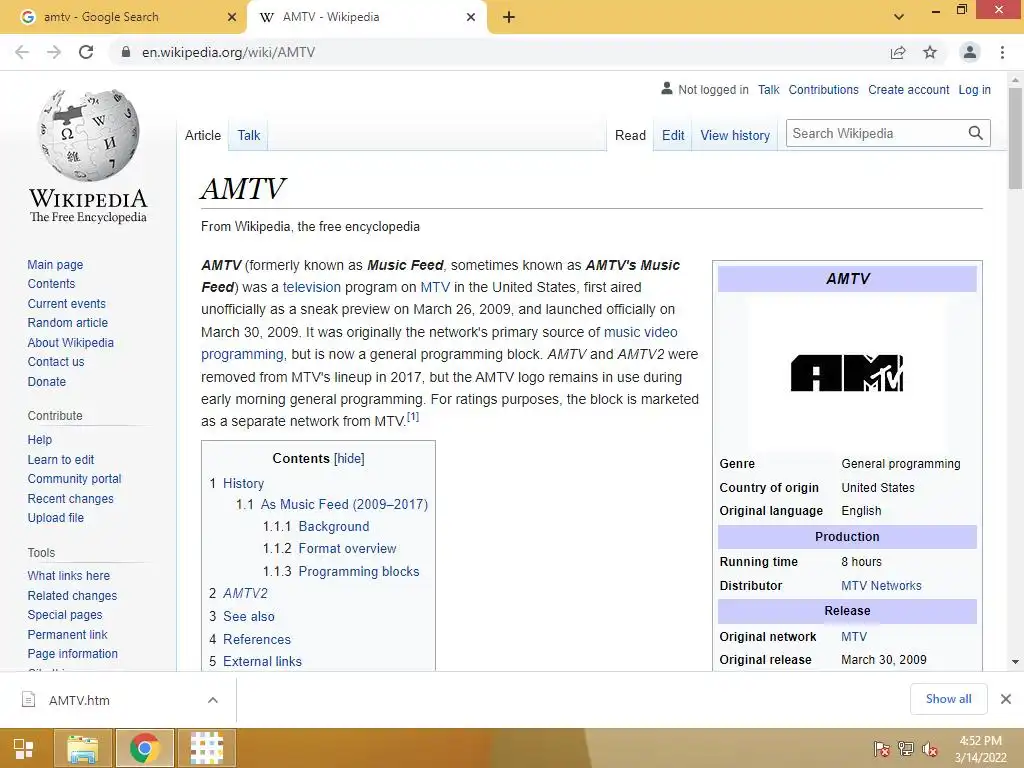Click the Donate sidebar link

[46, 381]
